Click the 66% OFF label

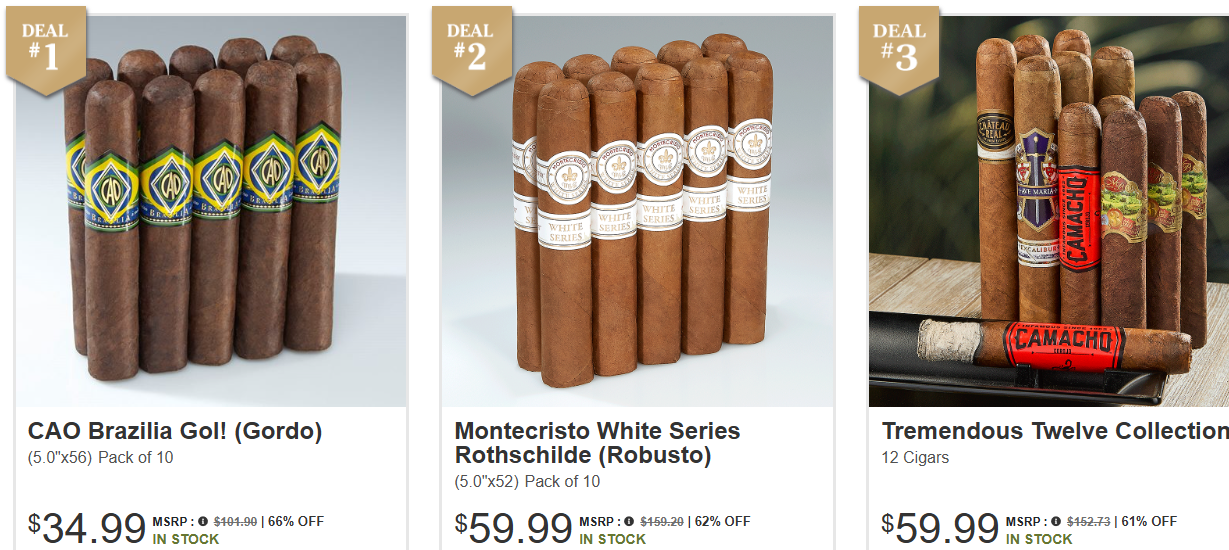coord(297,521)
